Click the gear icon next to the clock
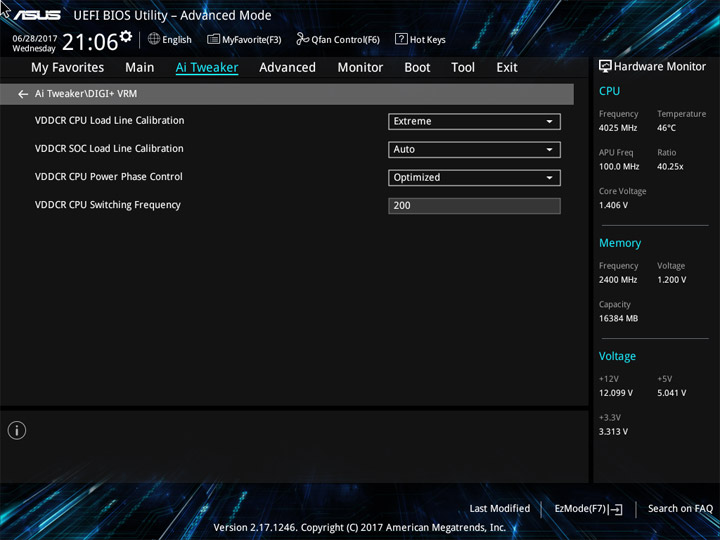 (126, 36)
